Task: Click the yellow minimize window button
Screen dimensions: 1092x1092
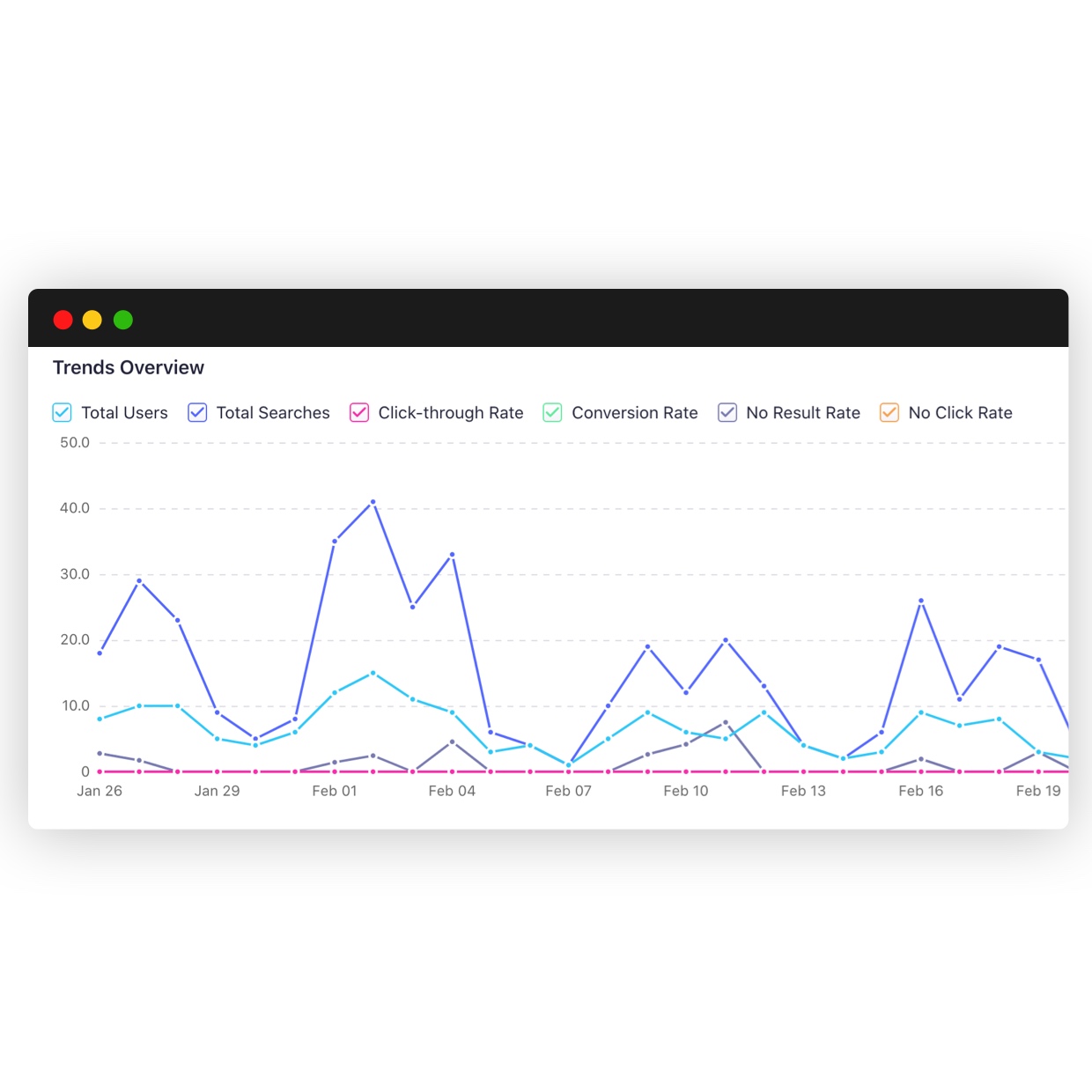Action: tap(92, 320)
